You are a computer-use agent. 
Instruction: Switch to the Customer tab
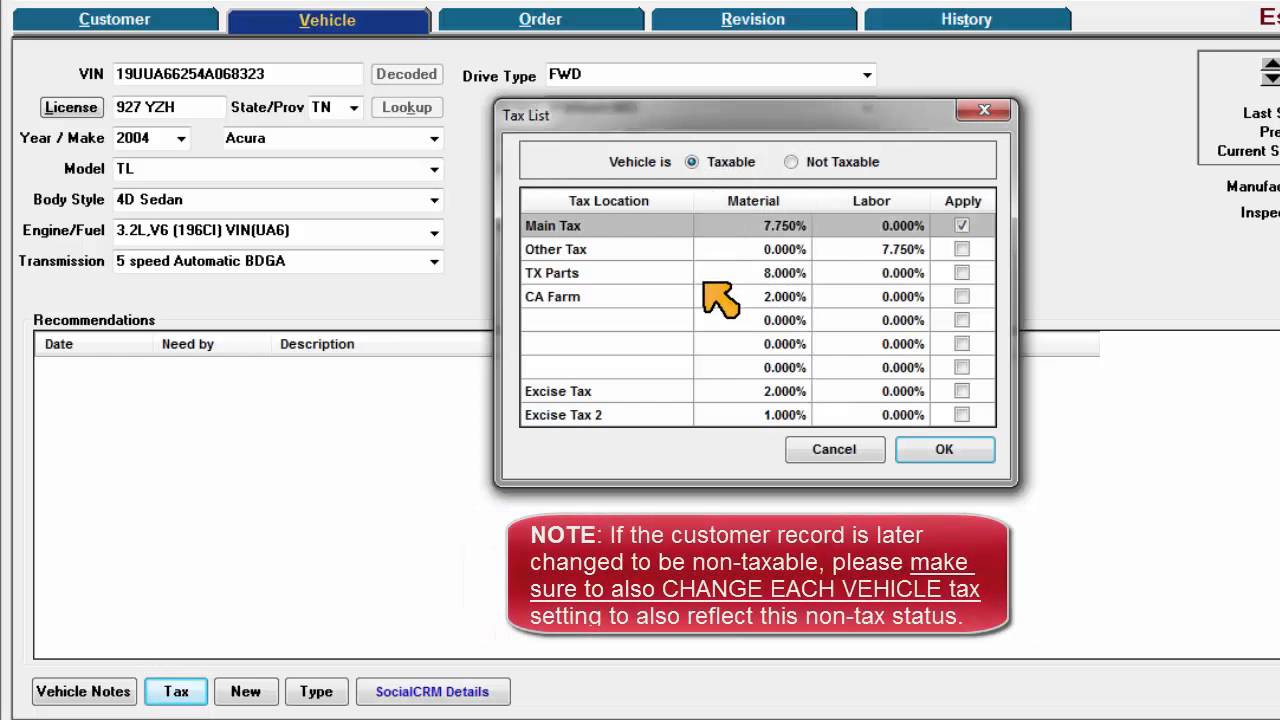(114, 20)
